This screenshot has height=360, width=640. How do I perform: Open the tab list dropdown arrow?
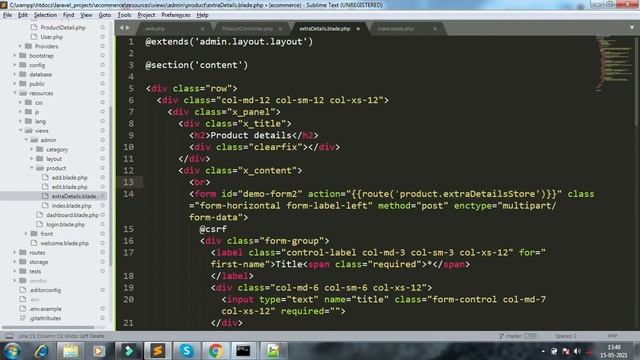[632, 28]
